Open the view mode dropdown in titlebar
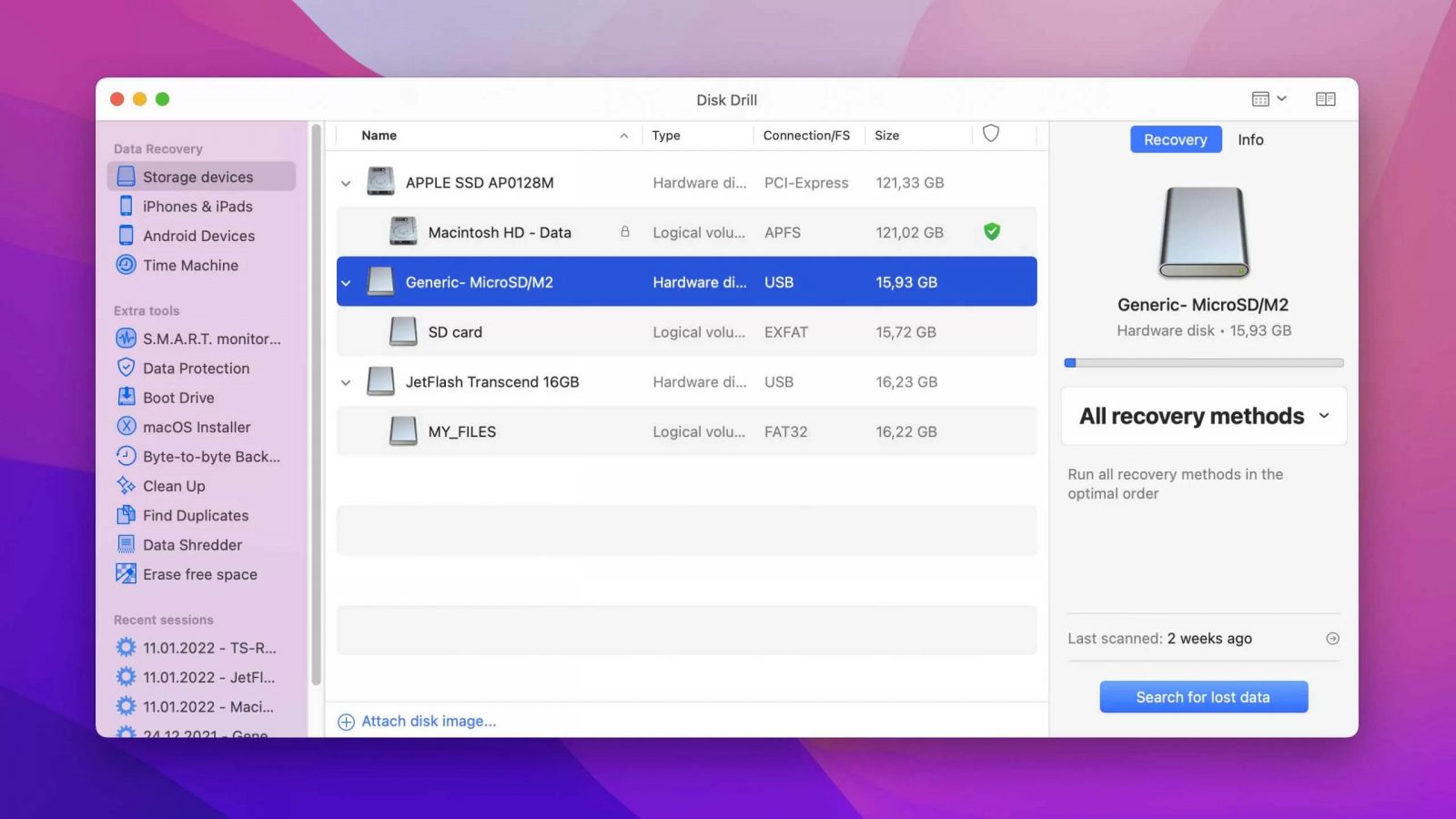The image size is (1456, 819). [1269, 99]
